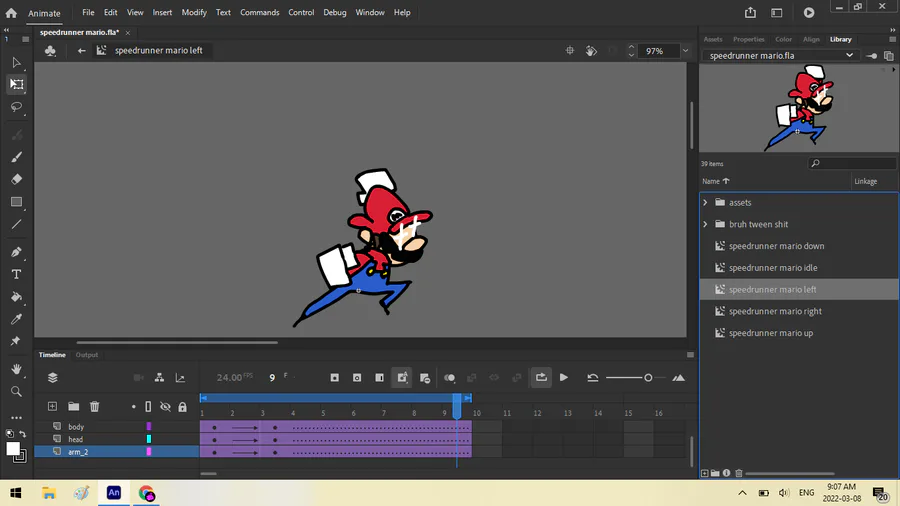The image size is (900, 506).
Task: Open the Library panel options menu
Action: tap(892, 39)
